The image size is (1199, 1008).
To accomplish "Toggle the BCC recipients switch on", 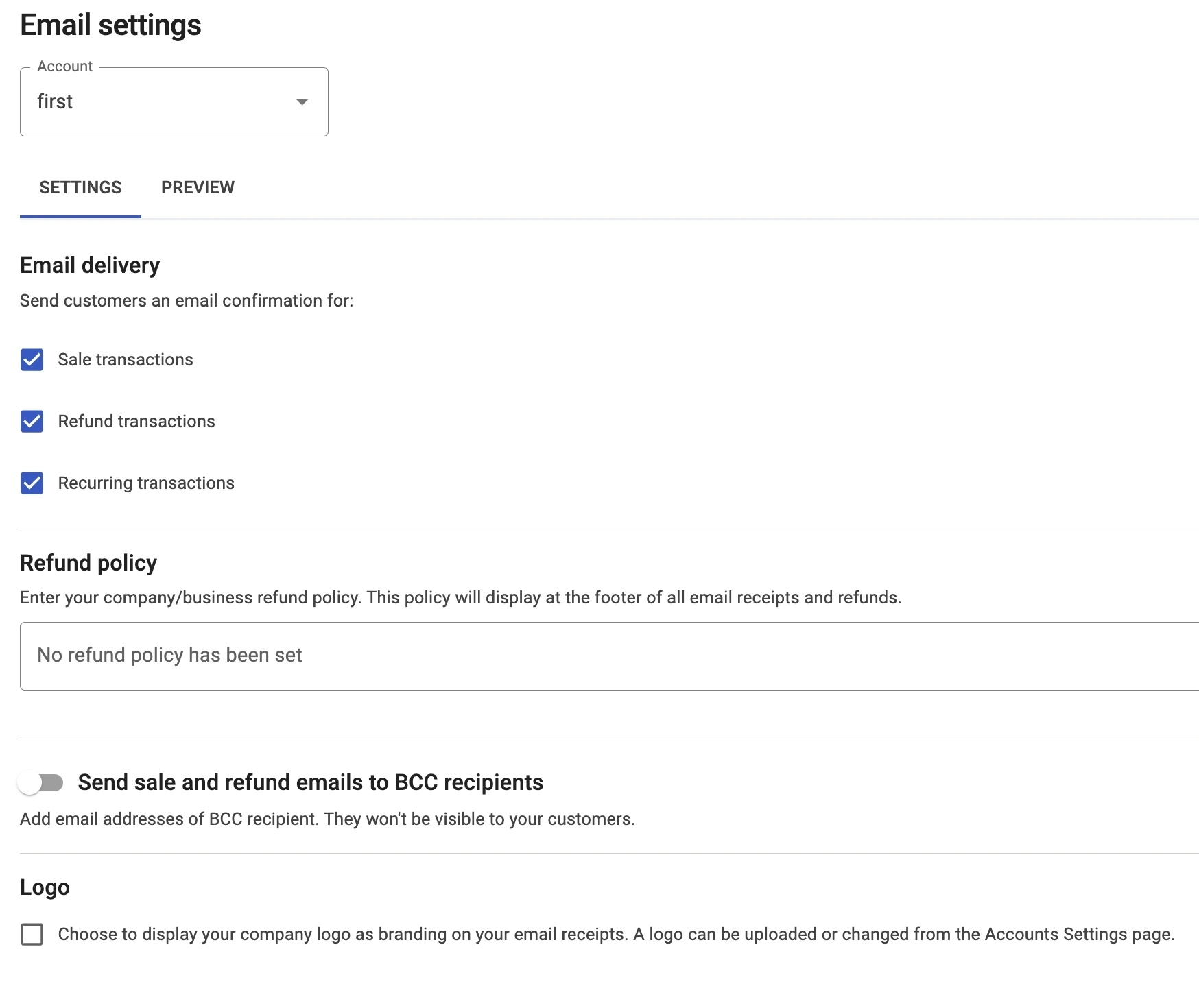I will [41, 782].
